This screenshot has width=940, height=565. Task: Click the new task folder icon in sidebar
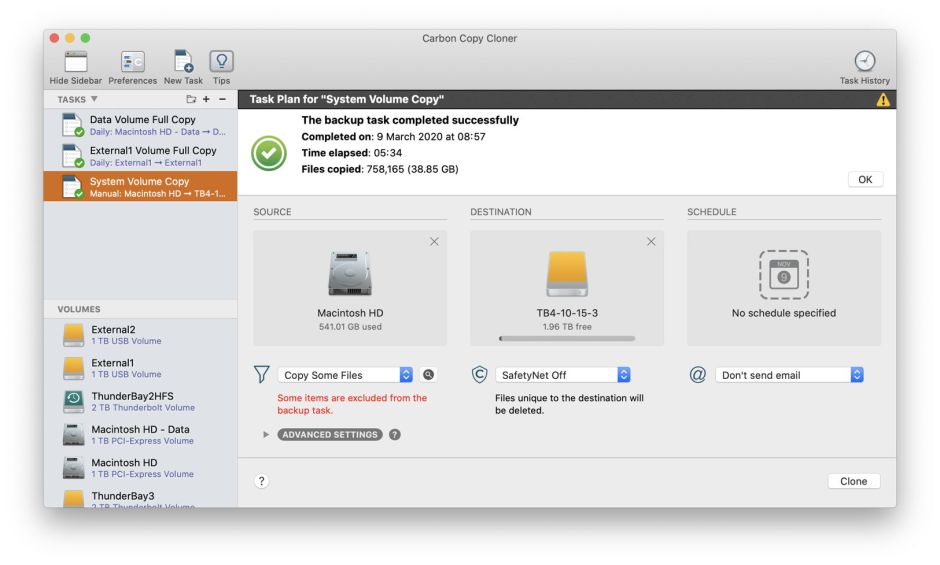(x=191, y=100)
